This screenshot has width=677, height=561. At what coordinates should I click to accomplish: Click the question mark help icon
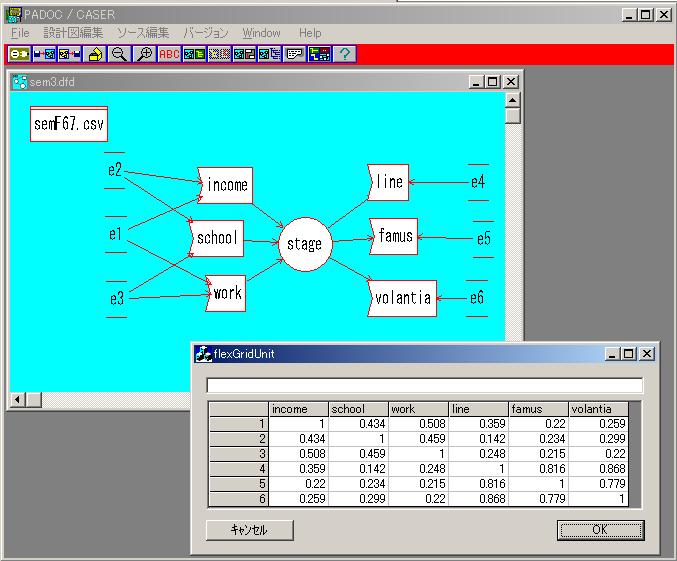(x=345, y=54)
